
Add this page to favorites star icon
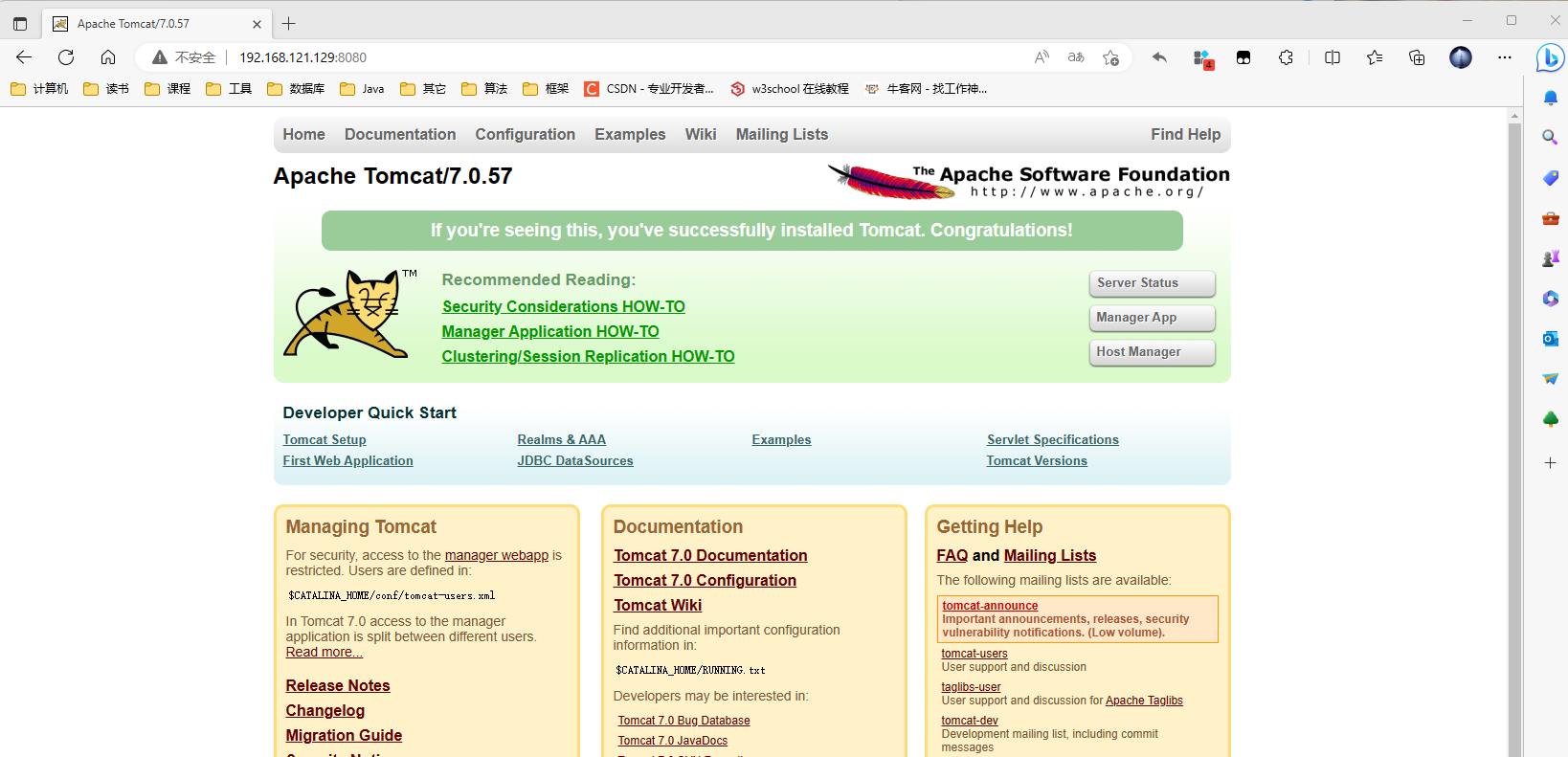click(x=1110, y=57)
